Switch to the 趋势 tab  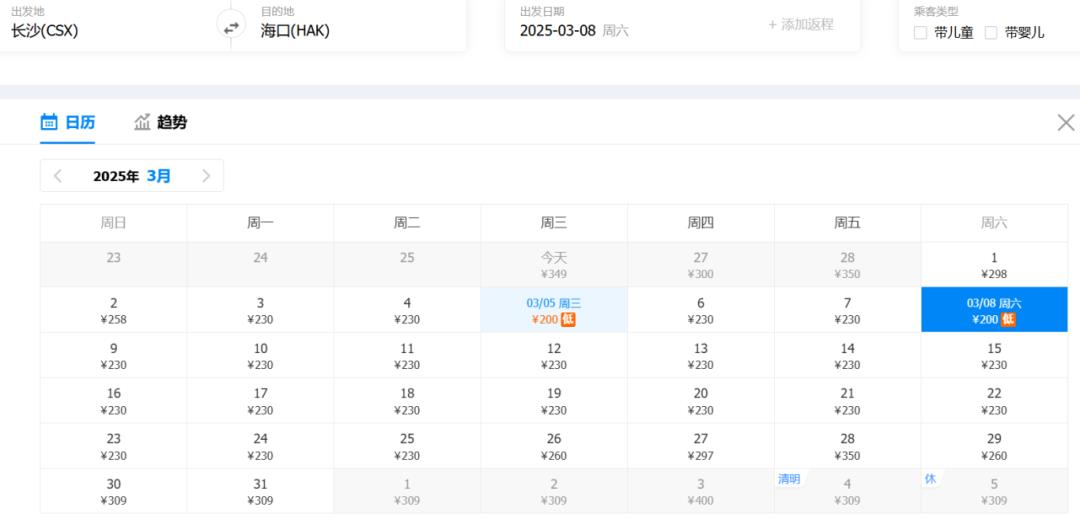[x=161, y=122]
